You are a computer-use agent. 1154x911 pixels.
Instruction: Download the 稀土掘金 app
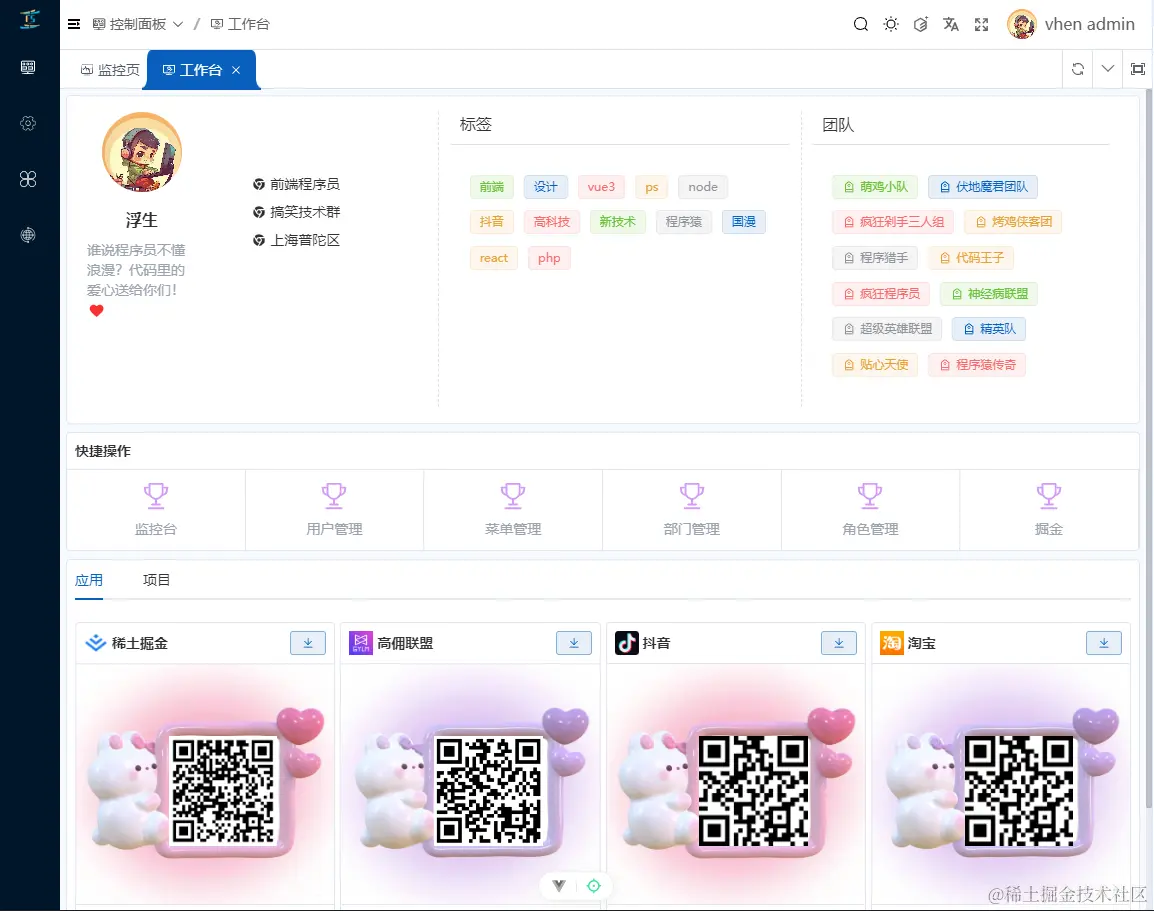[x=308, y=643]
